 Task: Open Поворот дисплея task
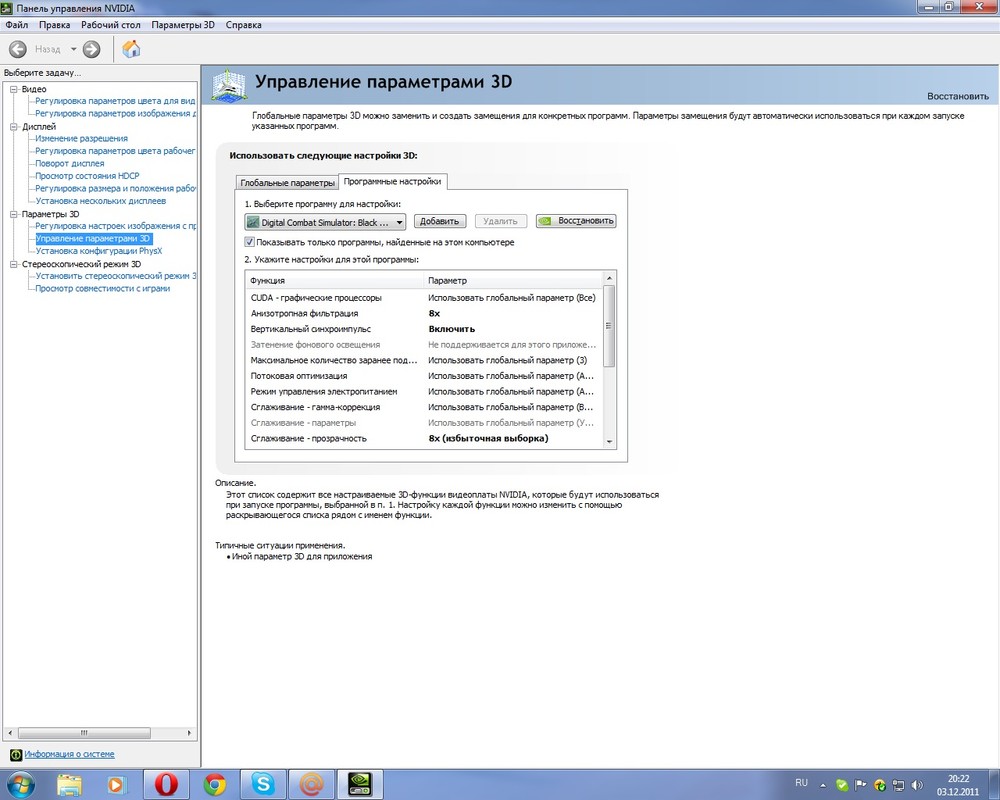tap(70, 163)
